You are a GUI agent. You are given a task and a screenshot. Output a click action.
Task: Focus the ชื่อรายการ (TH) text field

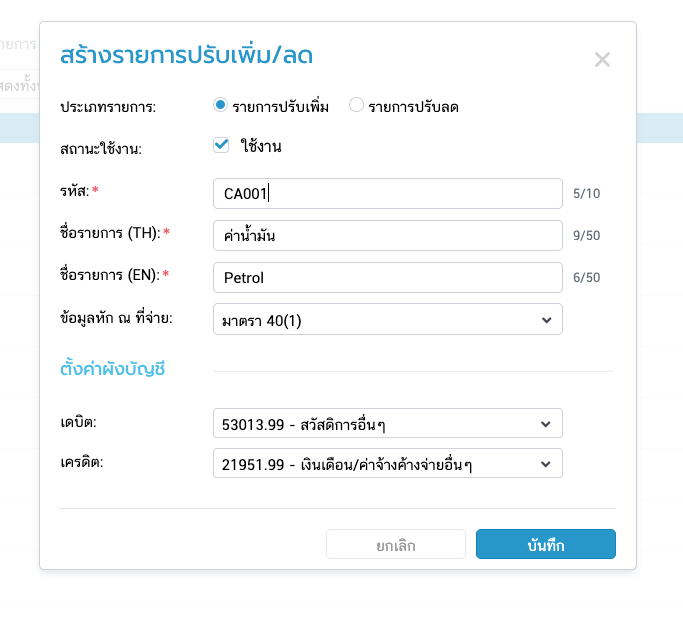(388, 235)
